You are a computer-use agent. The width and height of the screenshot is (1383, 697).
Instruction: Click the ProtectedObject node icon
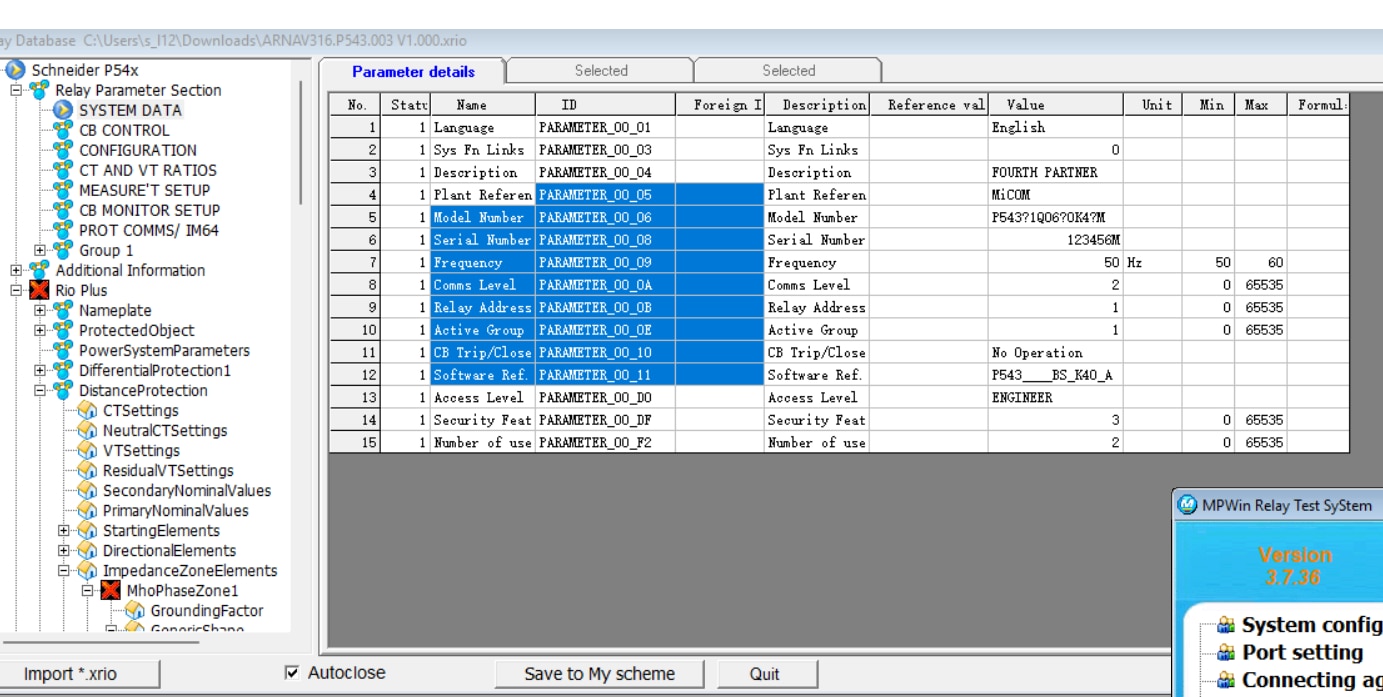pos(63,330)
